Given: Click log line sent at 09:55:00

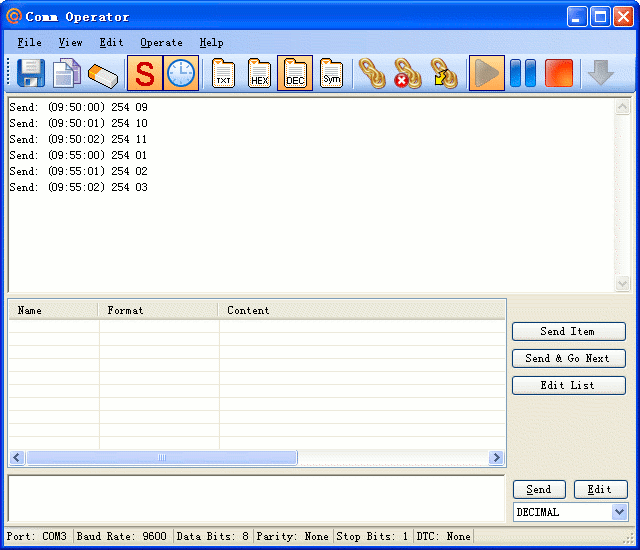Looking at the screenshot, I should click(x=78, y=155).
